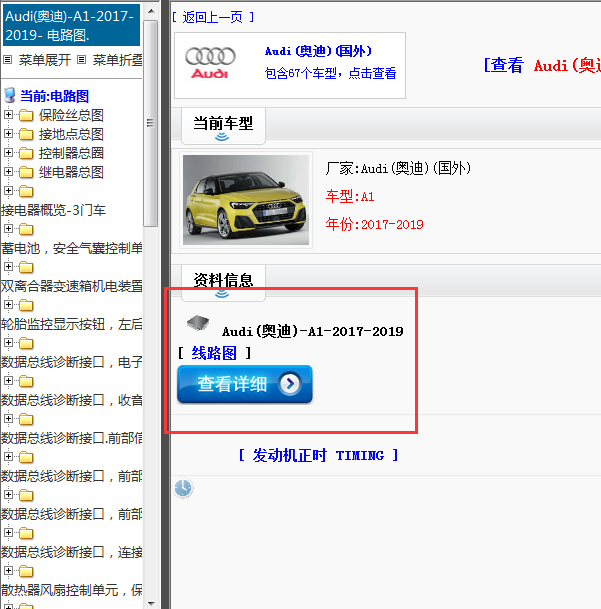Click folder icon above 数据总线诊断接口，电子
601x609 pixels.
pos(26,343)
